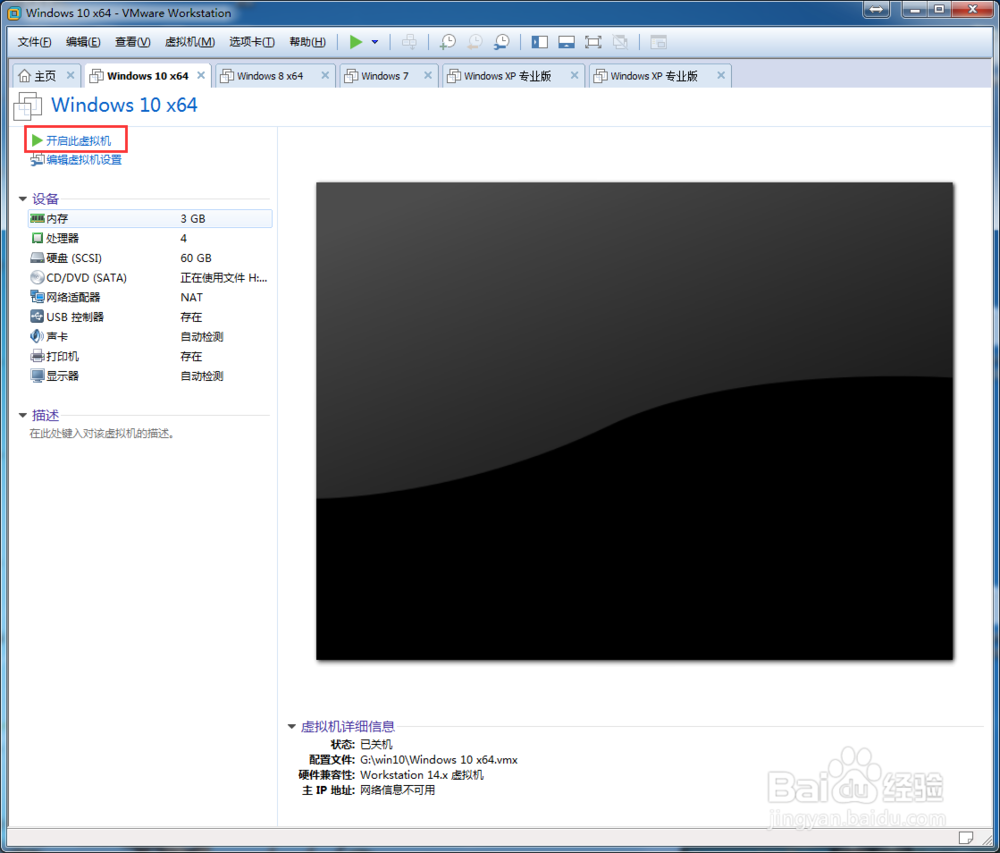Click the revert to snapshot icon

point(475,42)
